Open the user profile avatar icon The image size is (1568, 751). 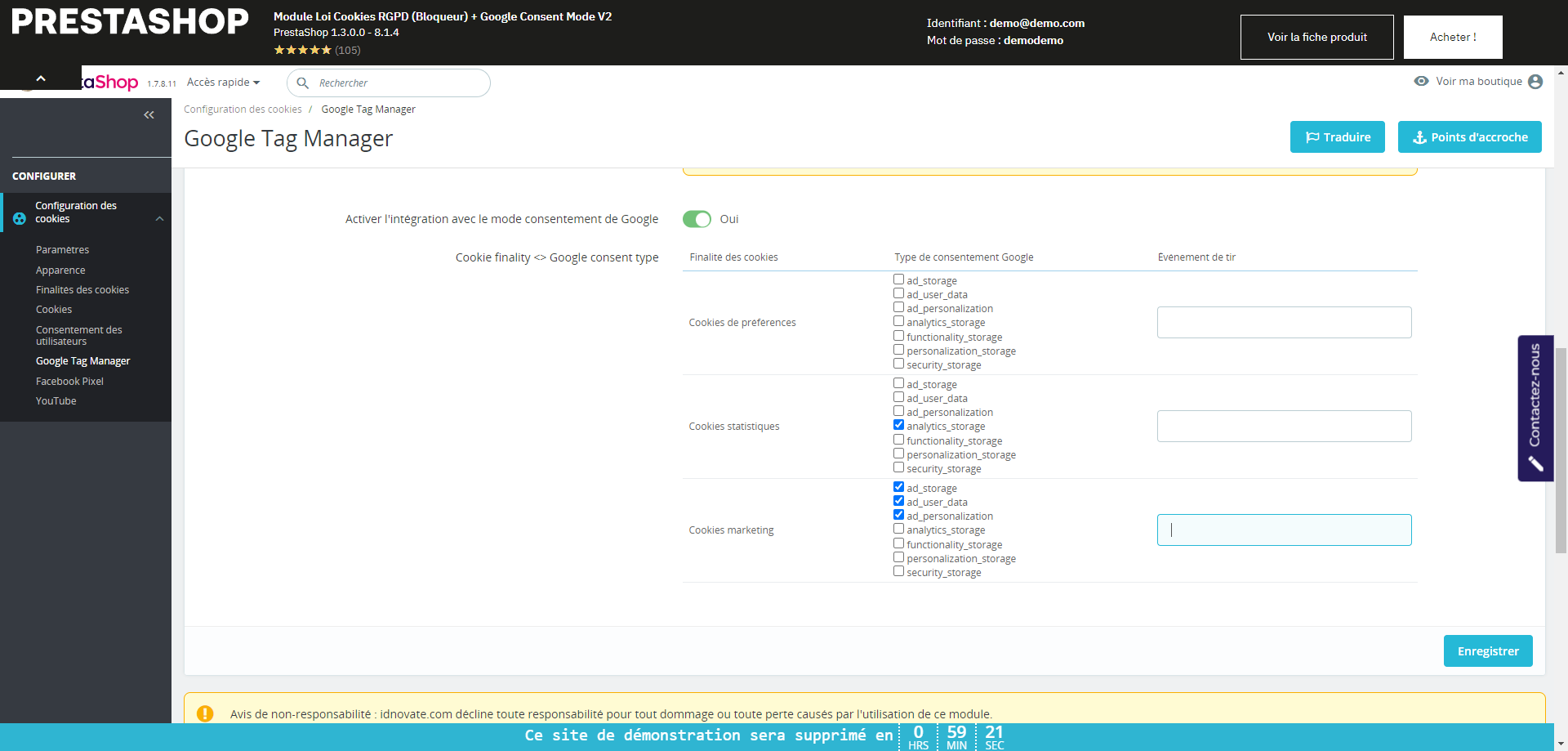point(1535,82)
